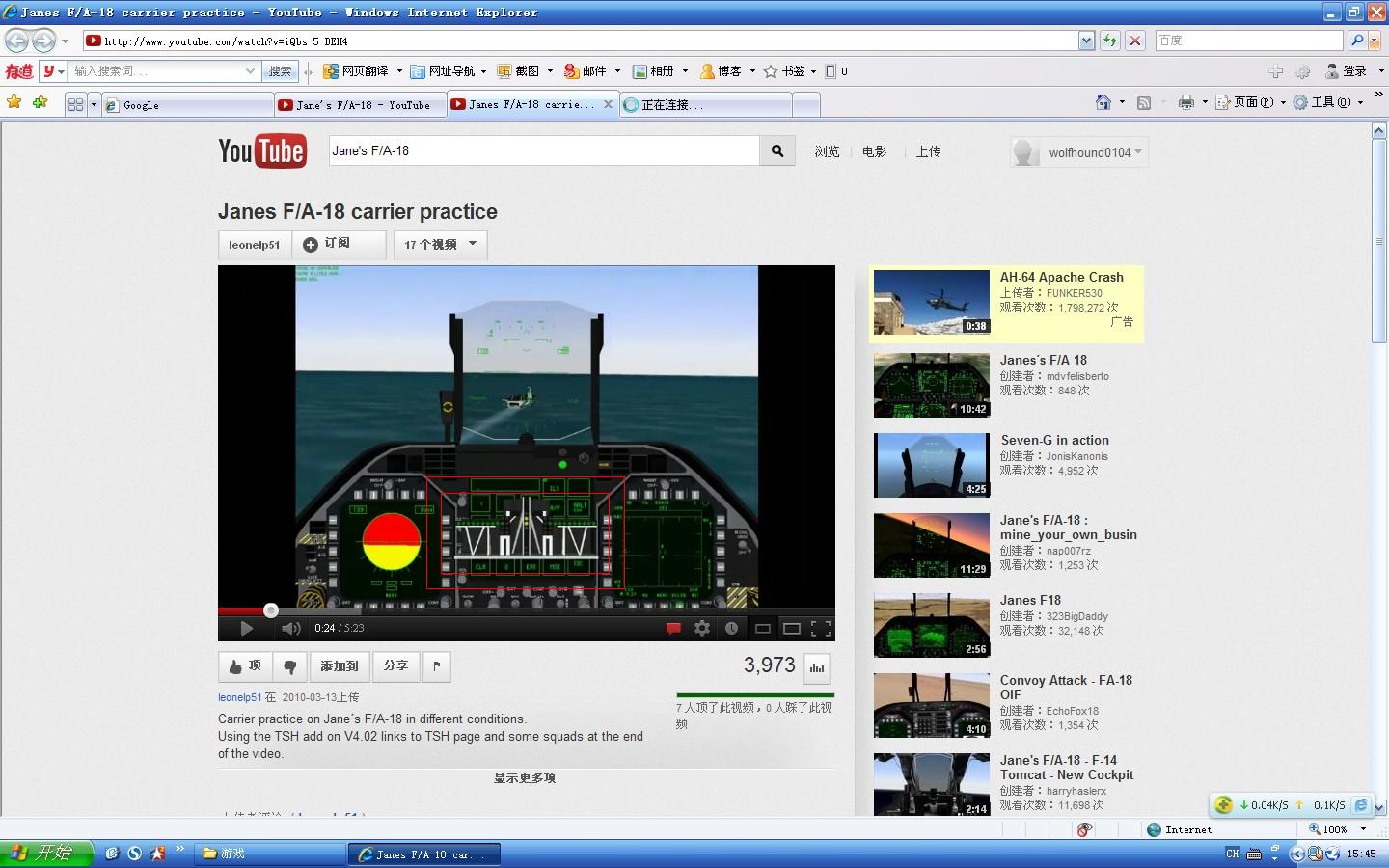This screenshot has height=868, width=1389.
Task: Mute the video using the speaker icon
Action: tap(290, 629)
